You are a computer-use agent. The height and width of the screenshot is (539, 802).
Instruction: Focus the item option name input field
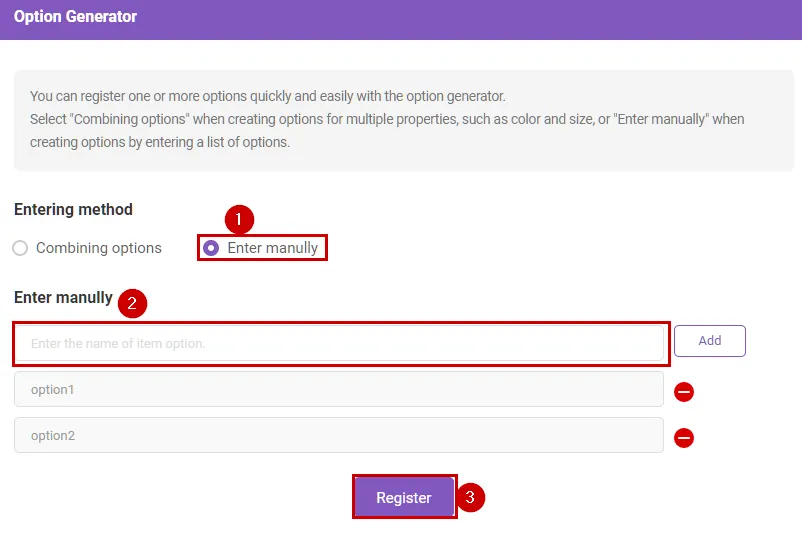coord(340,344)
